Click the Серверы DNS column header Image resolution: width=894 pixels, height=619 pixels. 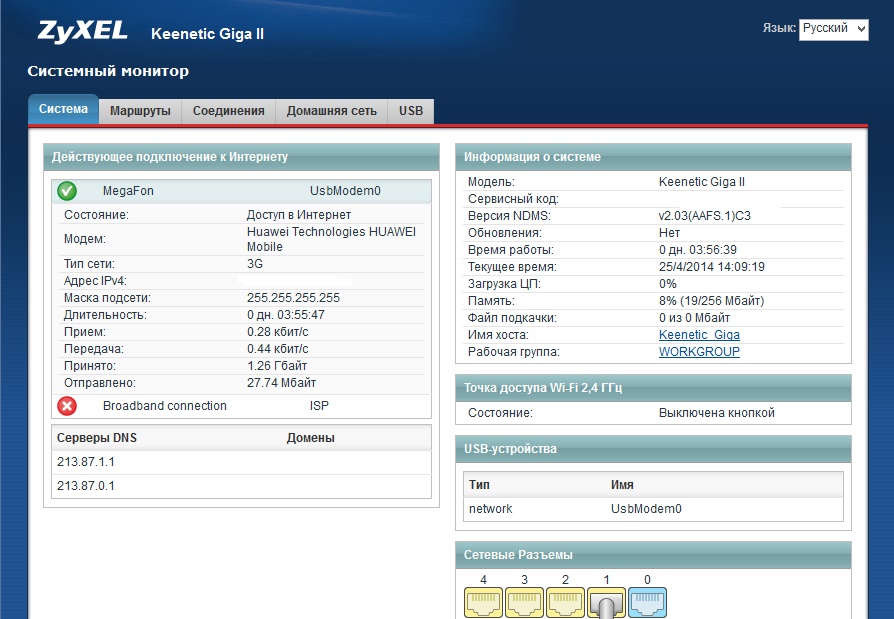(x=97, y=438)
